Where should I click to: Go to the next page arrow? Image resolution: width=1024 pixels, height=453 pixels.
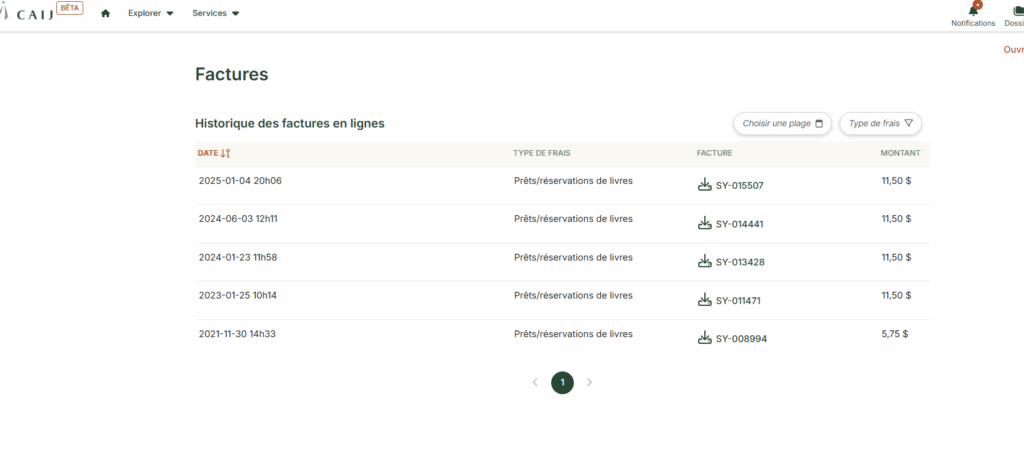[x=589, y=382]
